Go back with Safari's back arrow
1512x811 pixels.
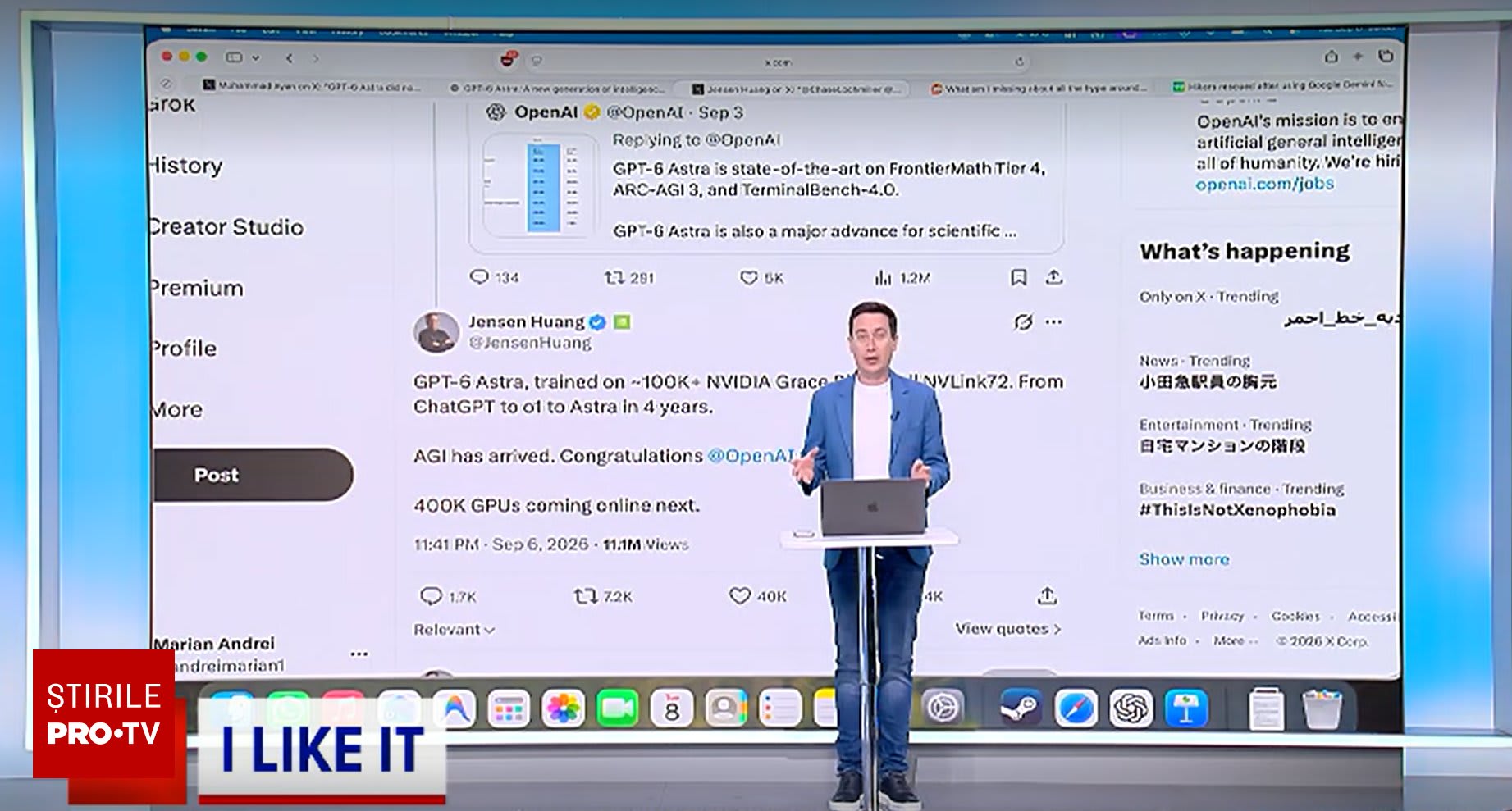tap(289, 58)
